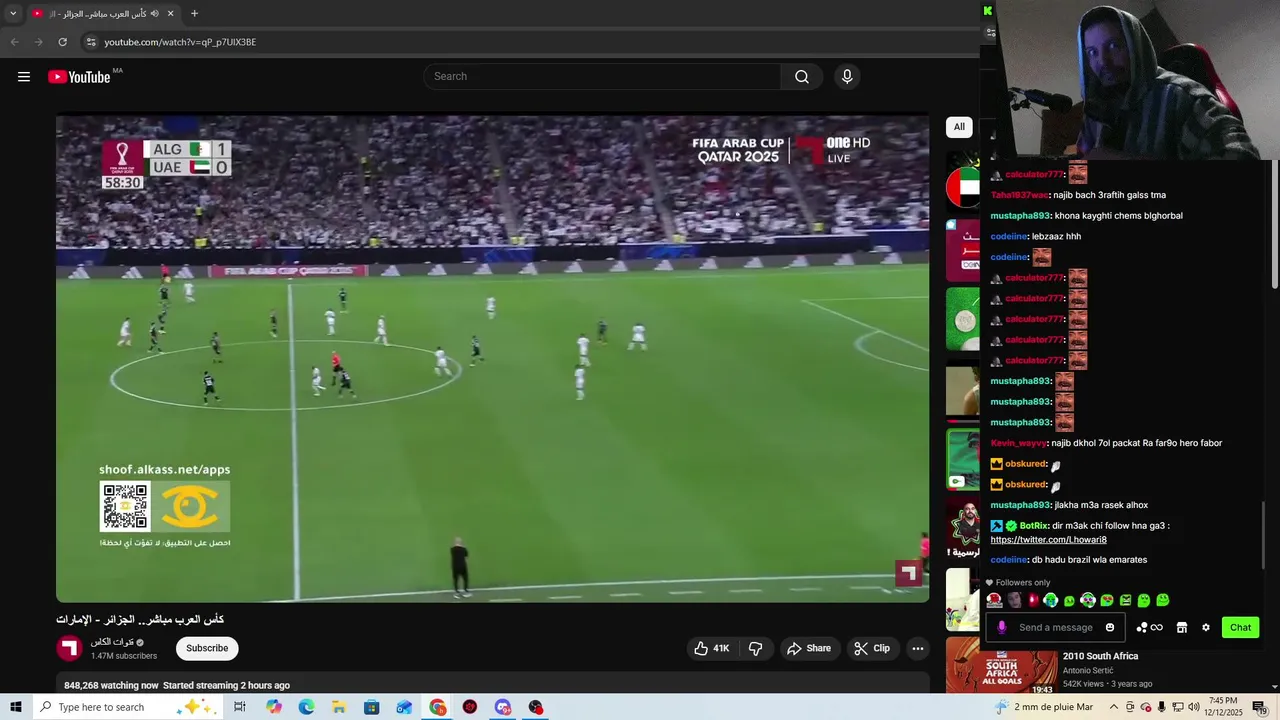The height and width of the screenshot is (720, 1280).
Task: Click the Alkass logo watermark in video corner
Action: pyautogui.click(x=908, y=573)
